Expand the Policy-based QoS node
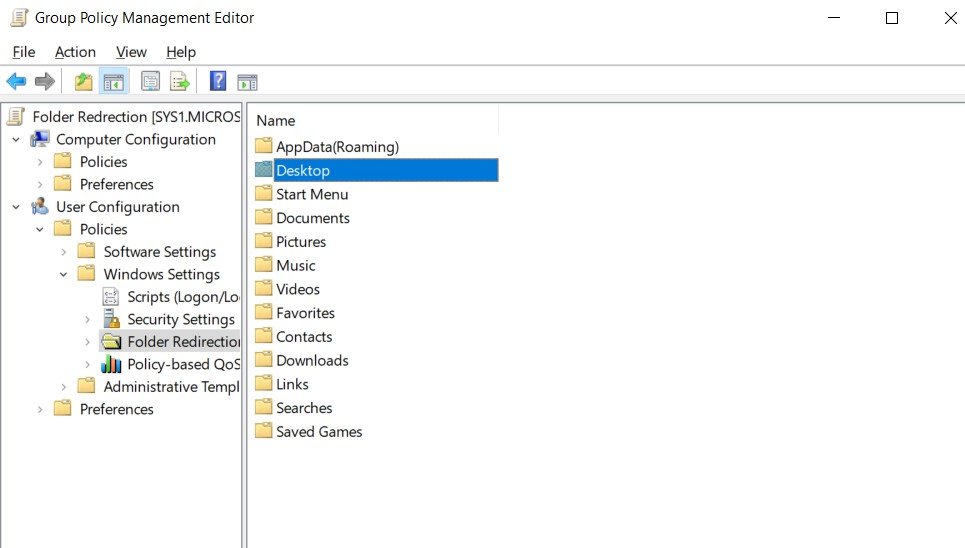The height and width of the screenshot is (548, 965). pyautogui.click(x=87, y=365)
